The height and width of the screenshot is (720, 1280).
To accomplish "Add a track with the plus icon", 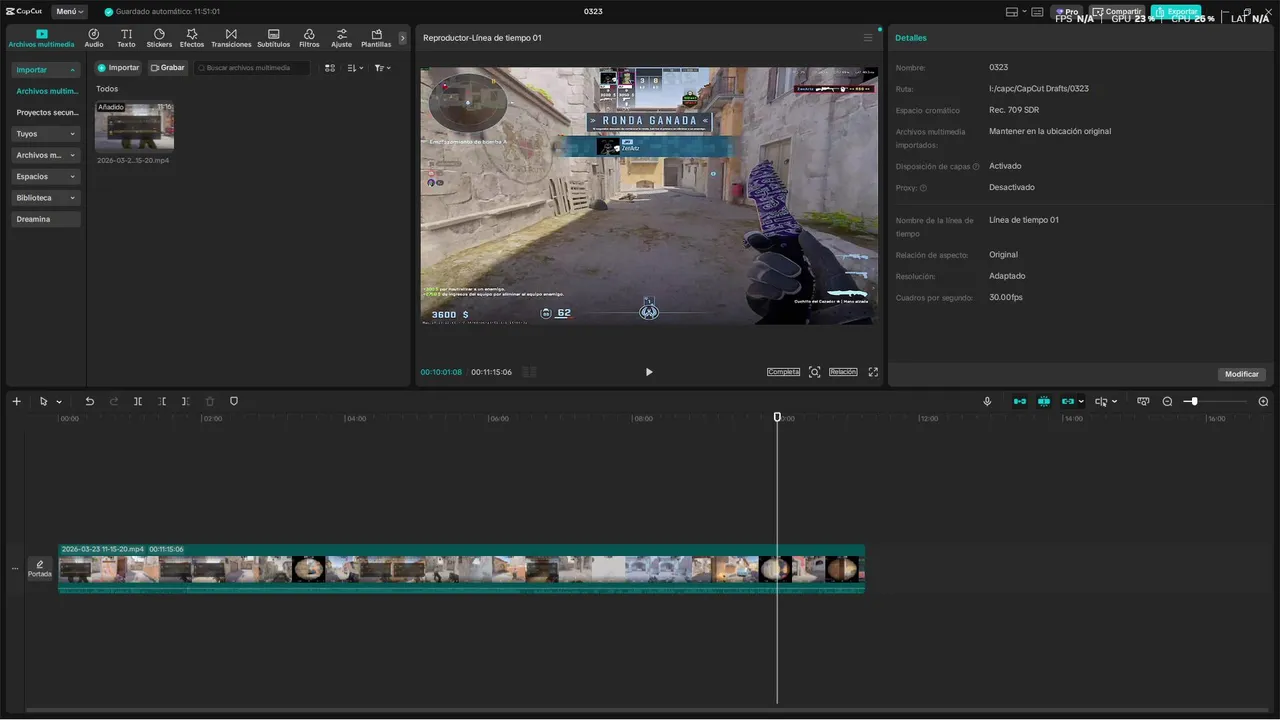I will (x=16, y=401).
